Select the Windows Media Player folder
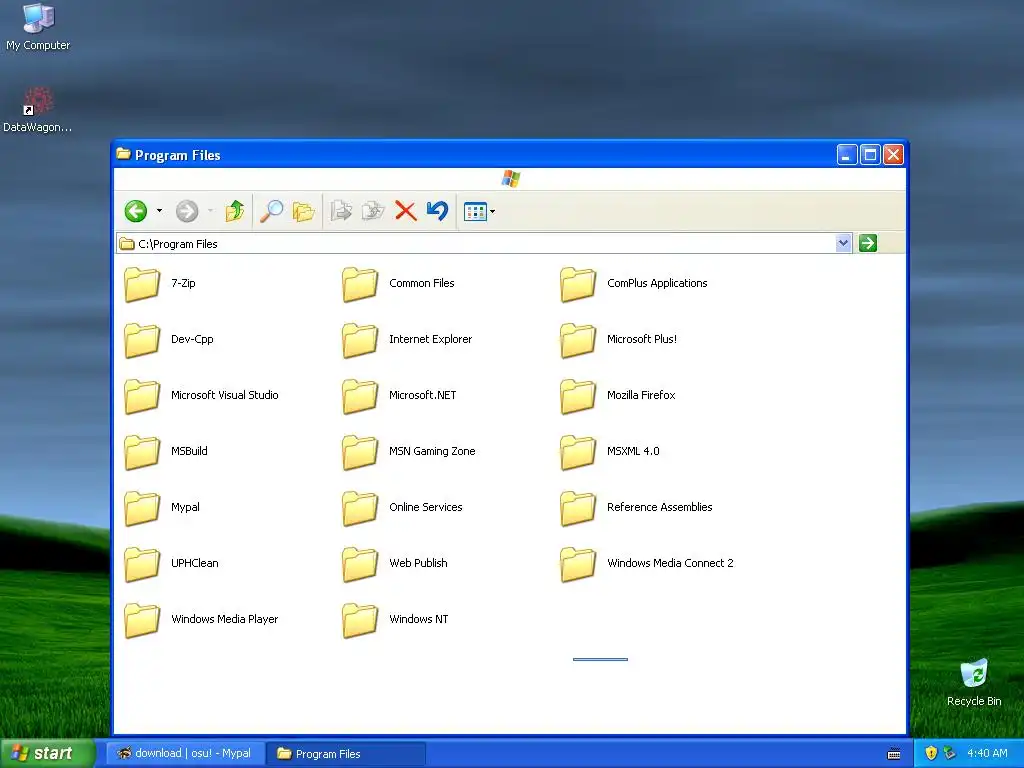This screenshot has height=768, width=1024. (x=201, y=620)
